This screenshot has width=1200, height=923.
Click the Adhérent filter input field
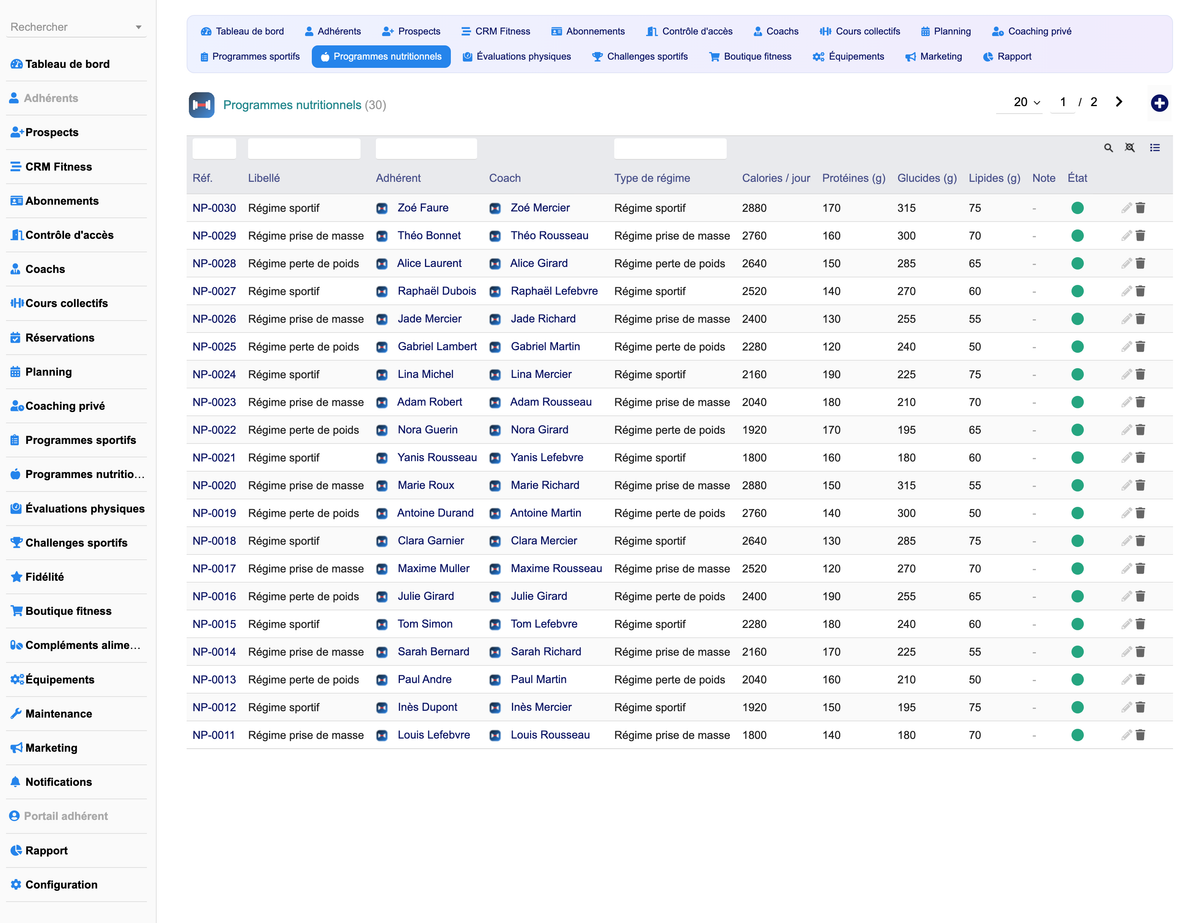pos(426,148)
